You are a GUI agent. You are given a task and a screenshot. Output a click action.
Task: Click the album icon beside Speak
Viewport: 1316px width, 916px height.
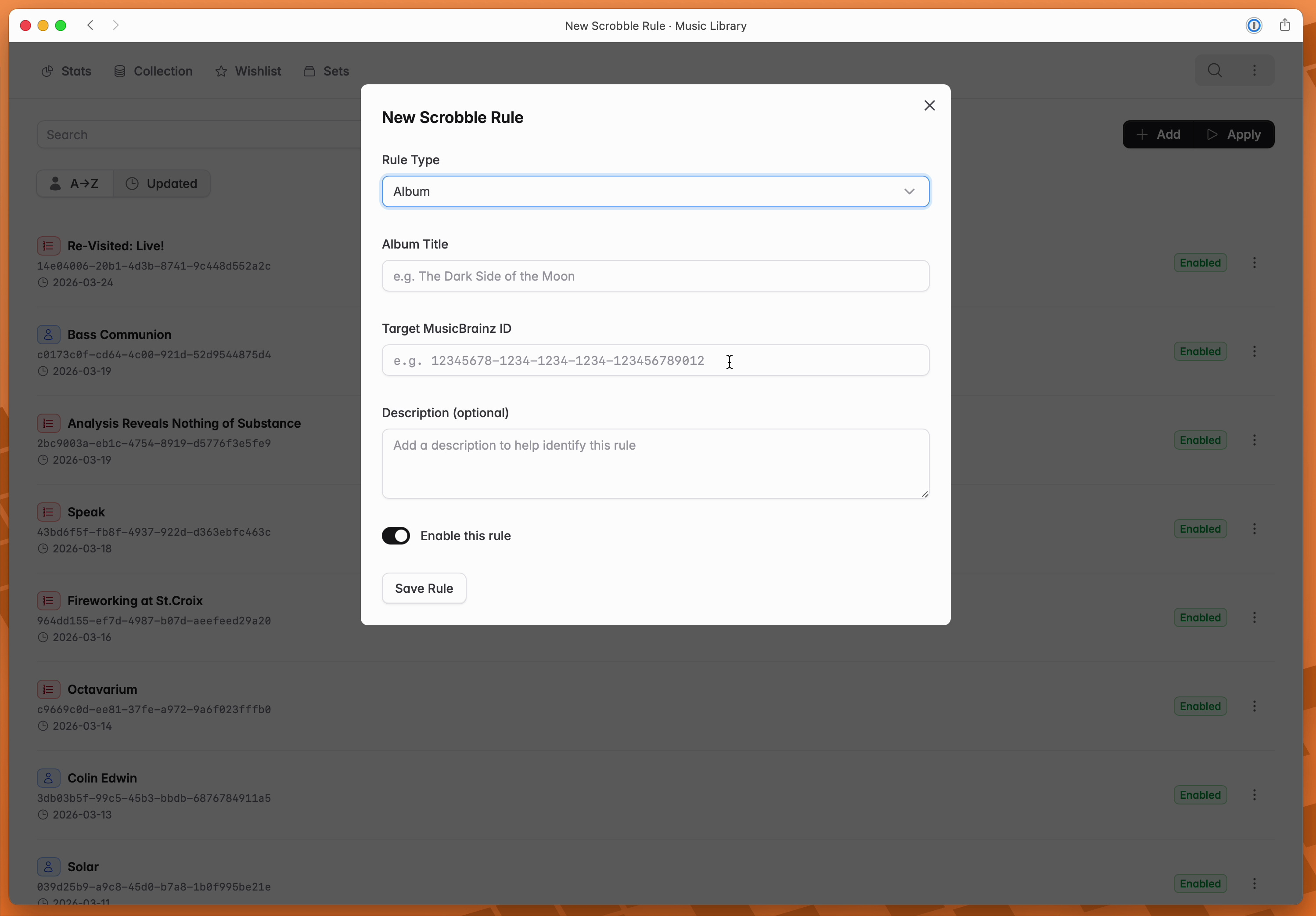tap(49, 512)
